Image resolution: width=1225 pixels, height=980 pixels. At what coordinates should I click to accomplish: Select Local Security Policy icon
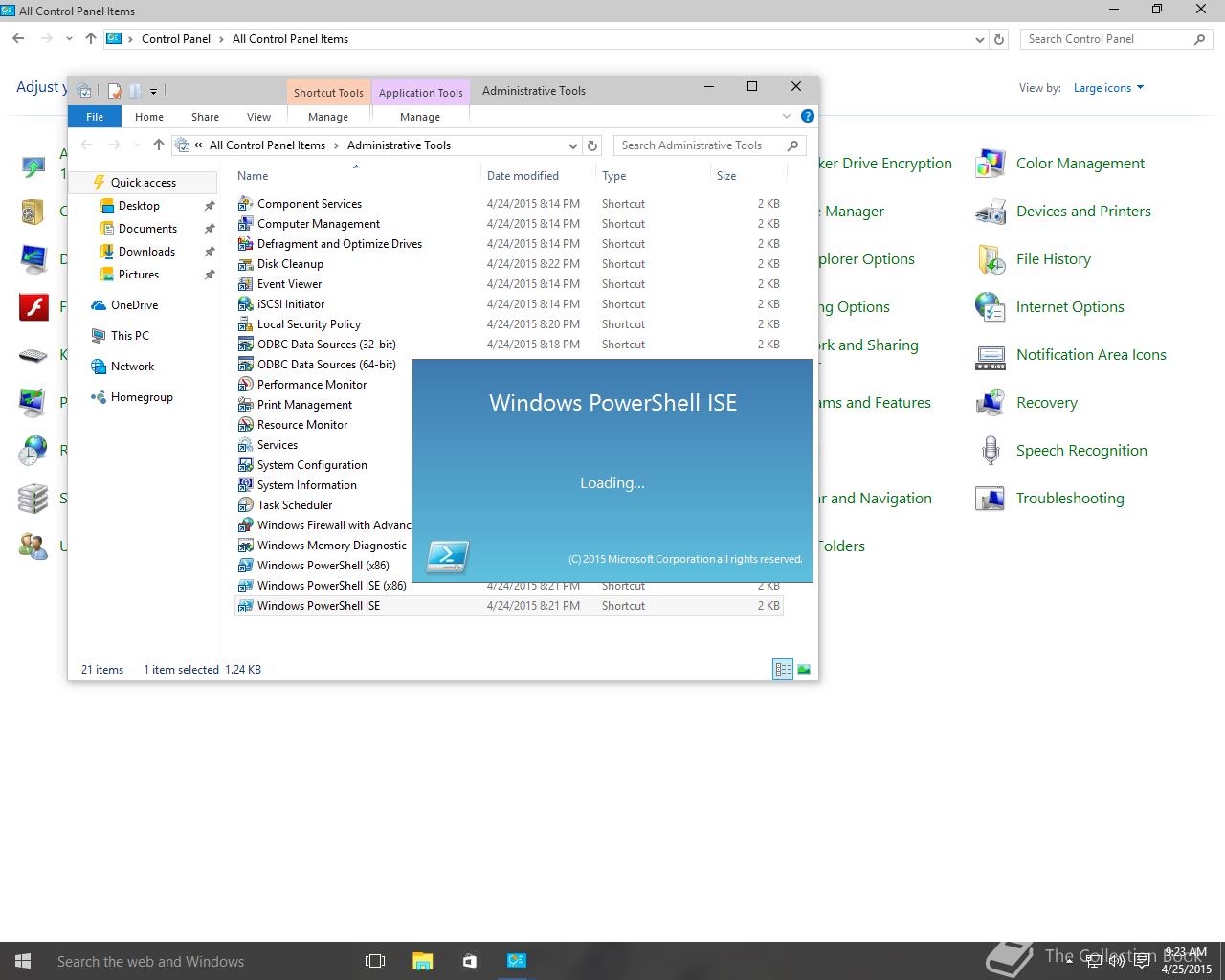(x=245, y=324)
